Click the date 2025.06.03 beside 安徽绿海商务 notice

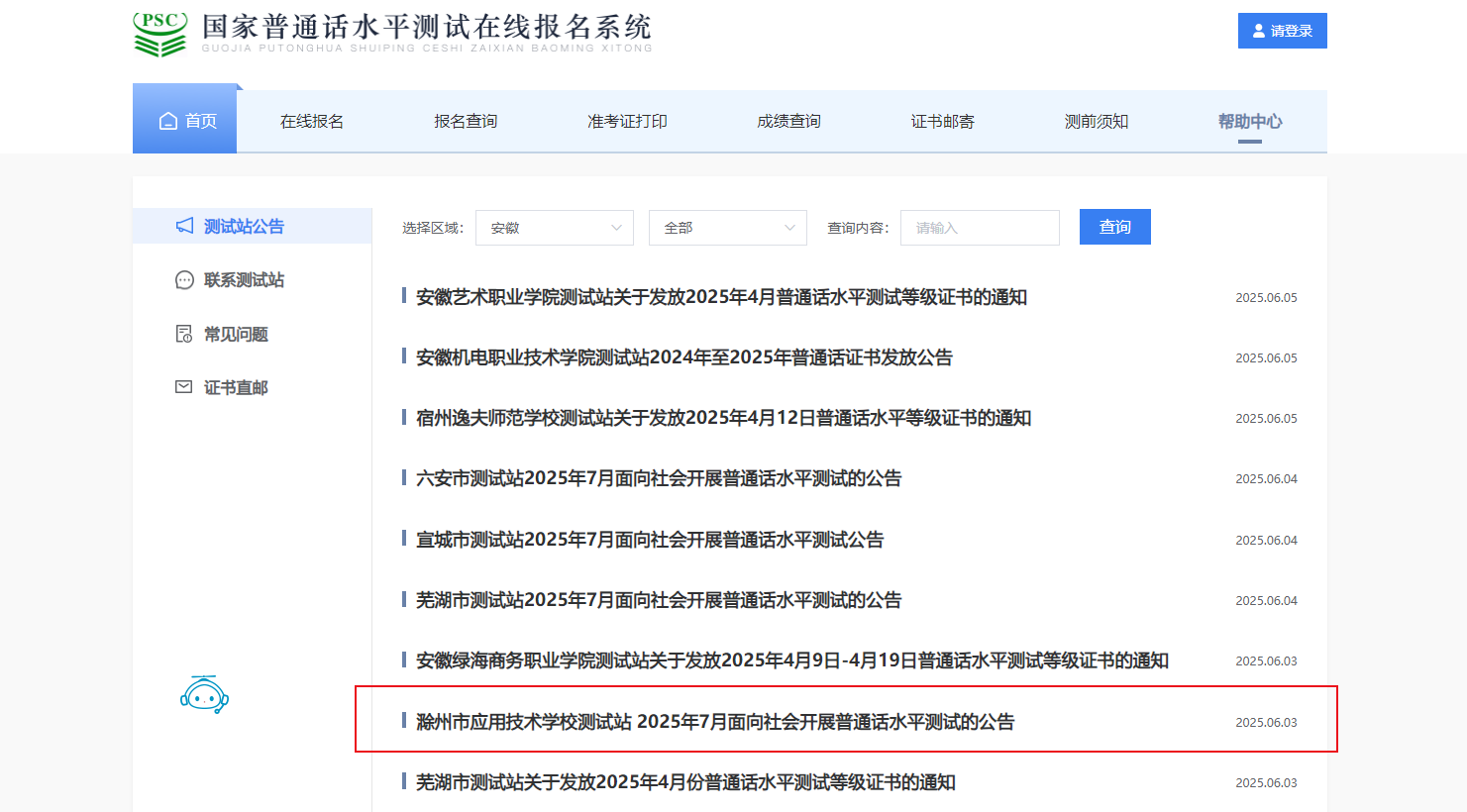[1266, 660]
